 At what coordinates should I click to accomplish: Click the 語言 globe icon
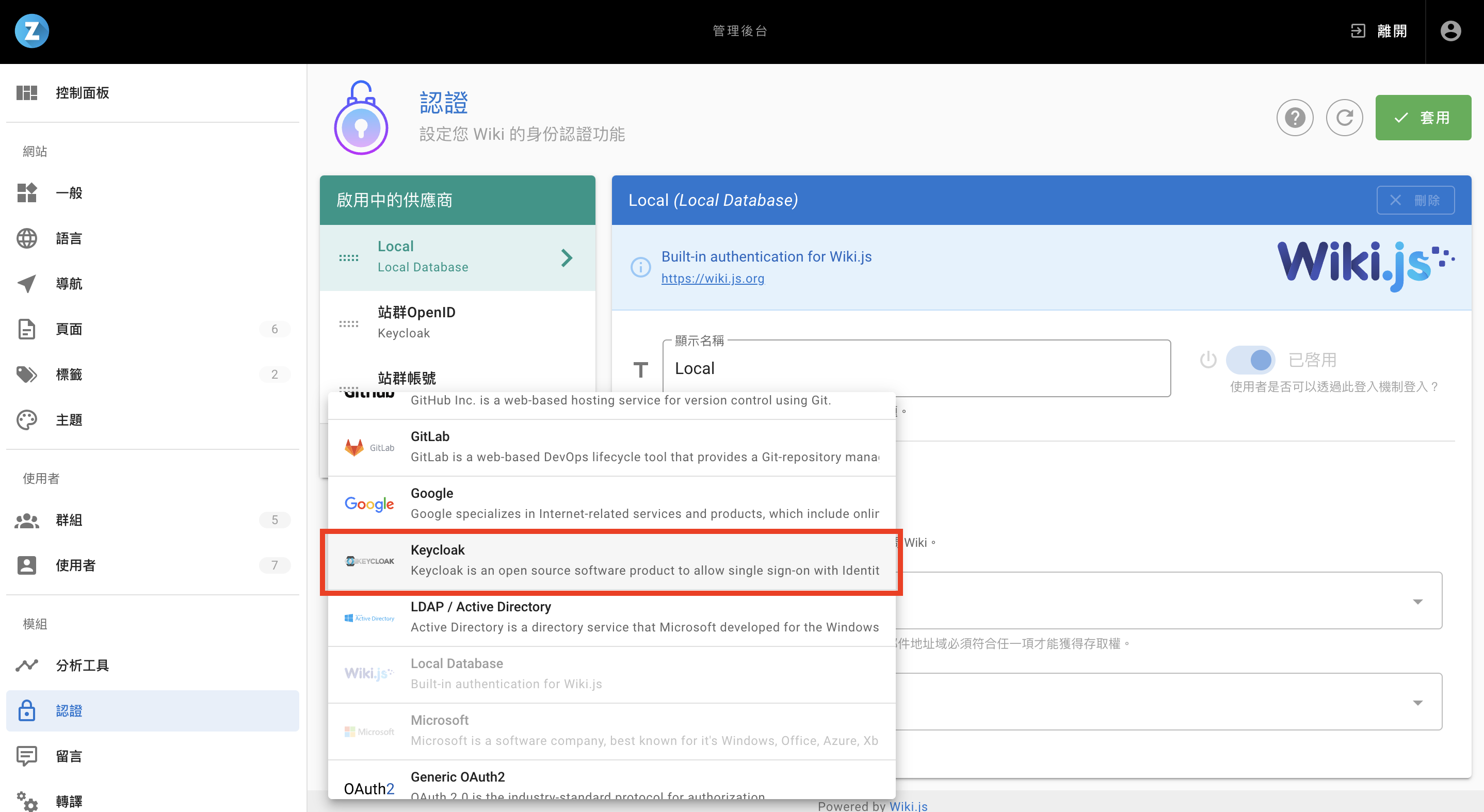pyautogui.click(x=26, y=238)
